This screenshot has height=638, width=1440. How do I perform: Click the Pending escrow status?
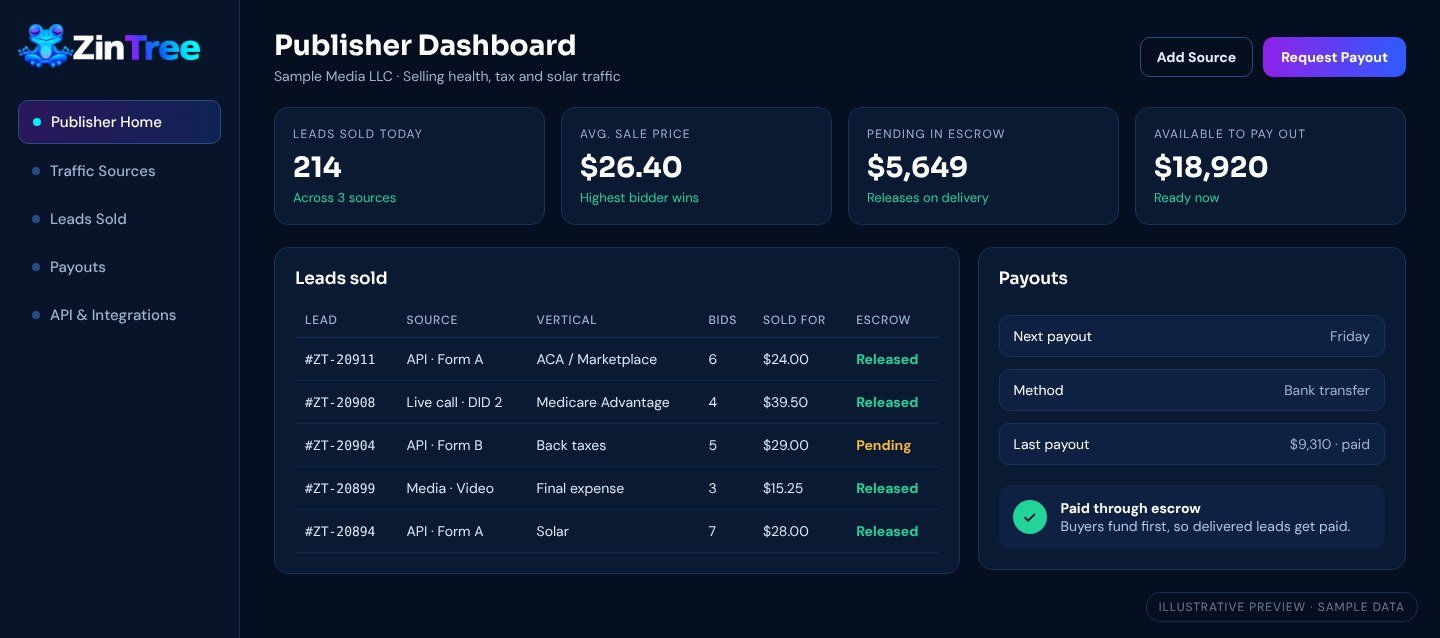pyautogui.click(x=883, y=445)
